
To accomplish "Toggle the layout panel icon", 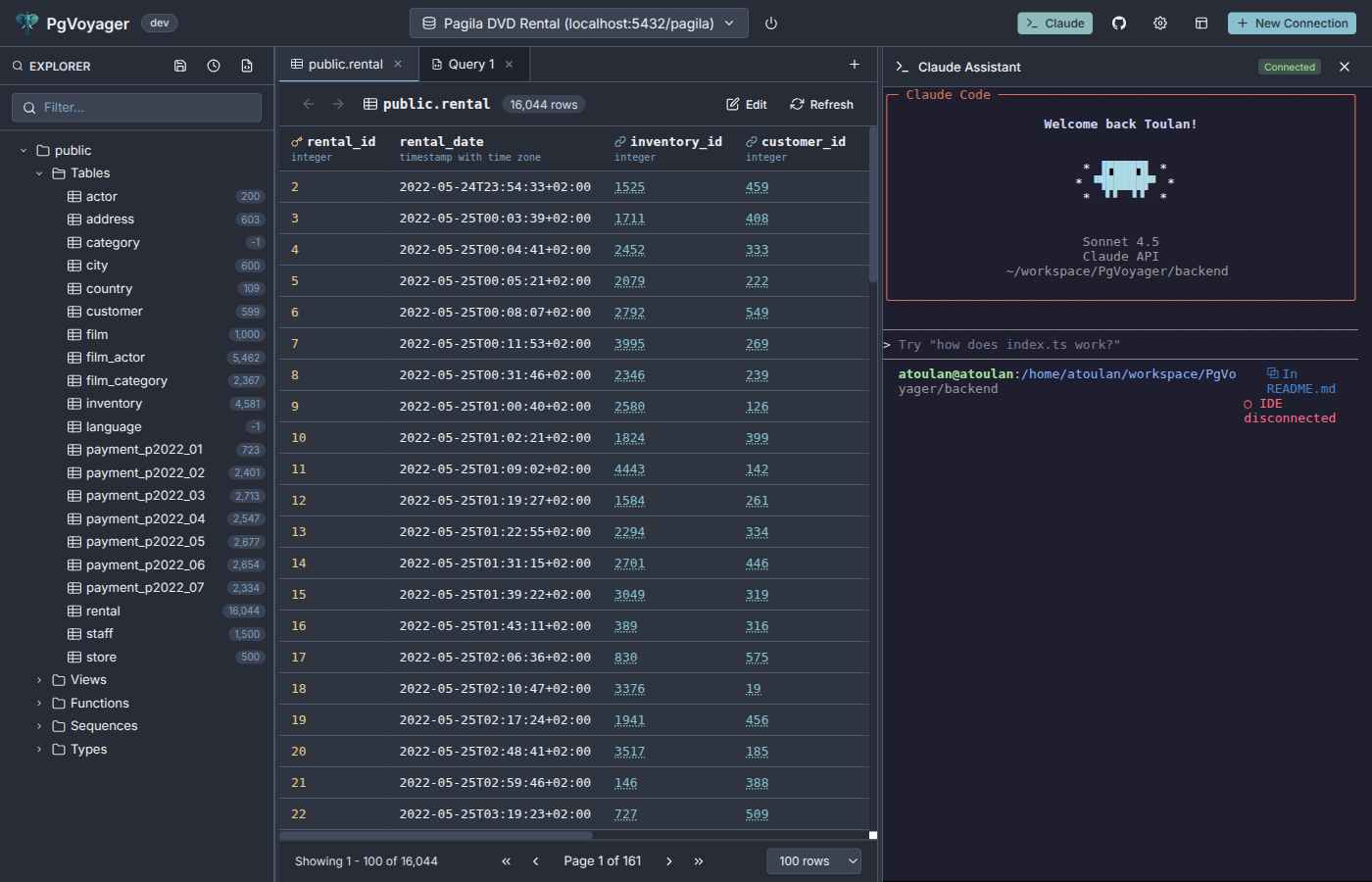I will 1201,24.
